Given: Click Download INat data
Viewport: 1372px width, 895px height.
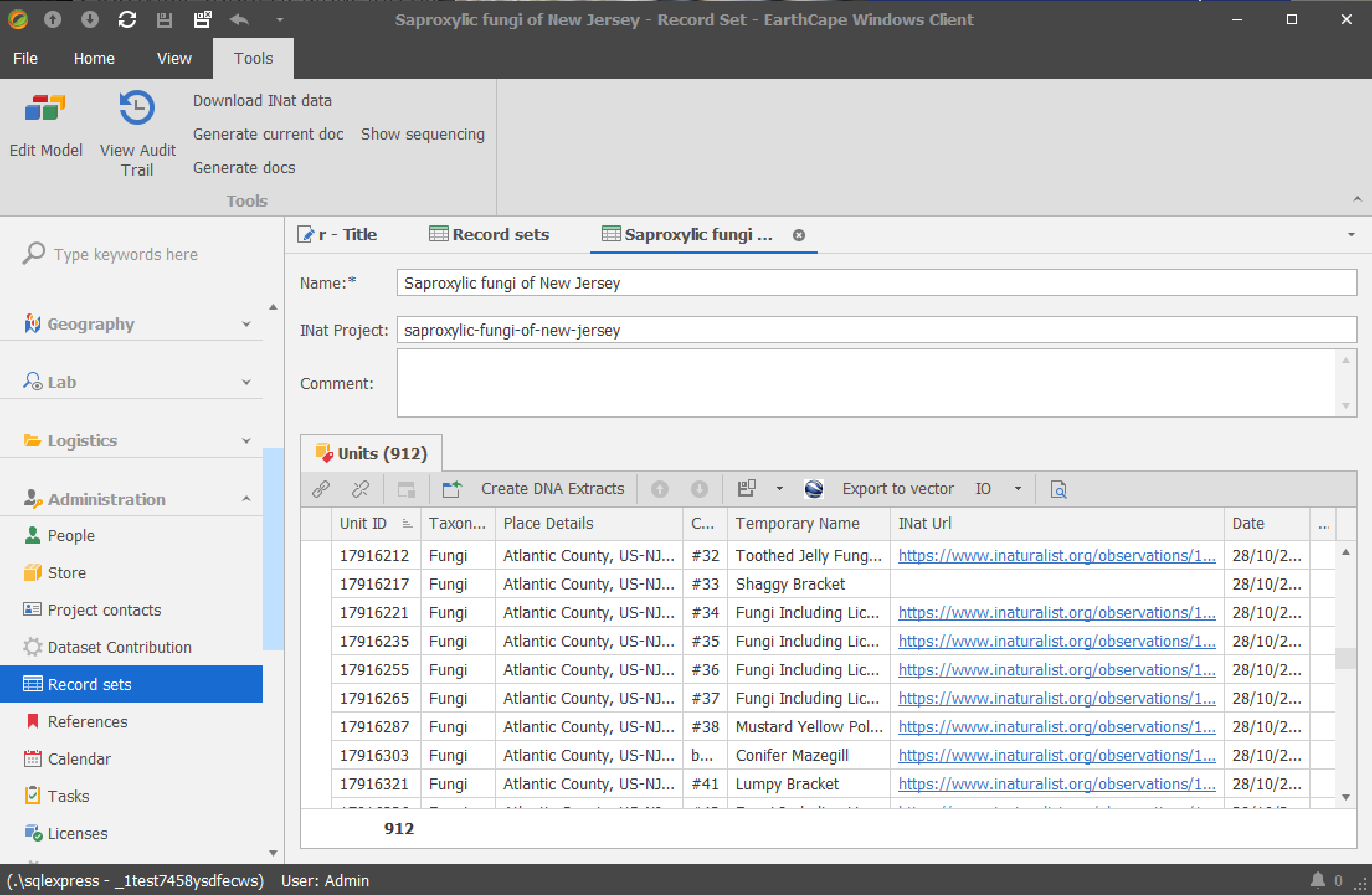Looking at the screenshot, I should [263, 101].
